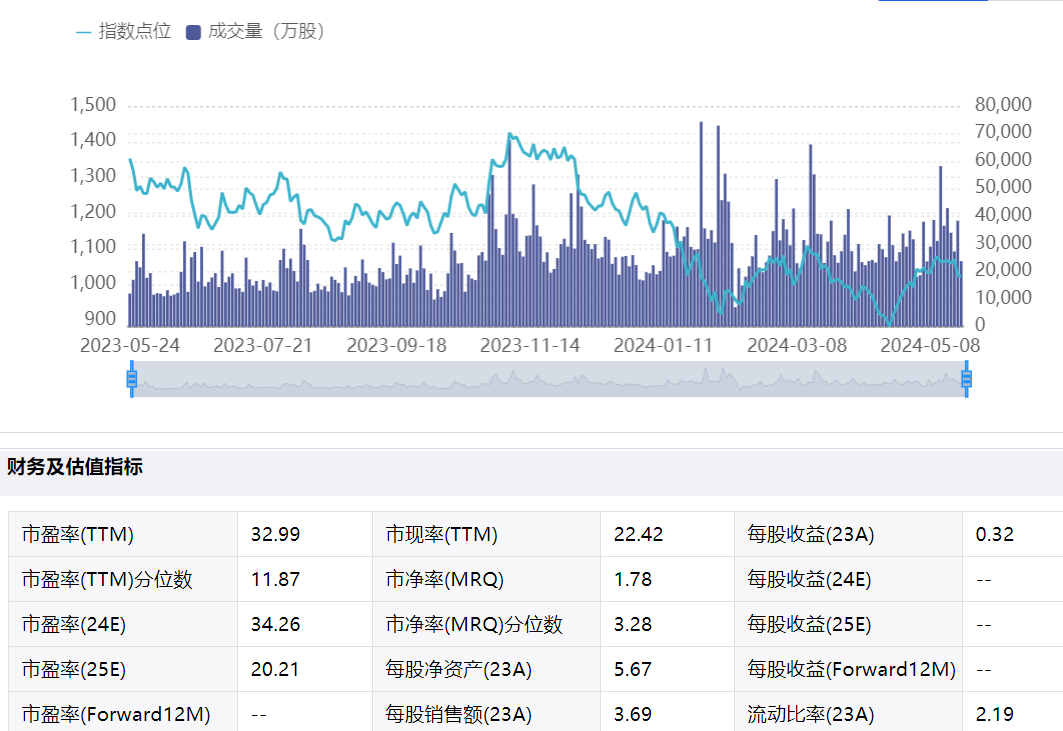Click the 流动比率(23A) value 2.19

click(x=994, y=715)
